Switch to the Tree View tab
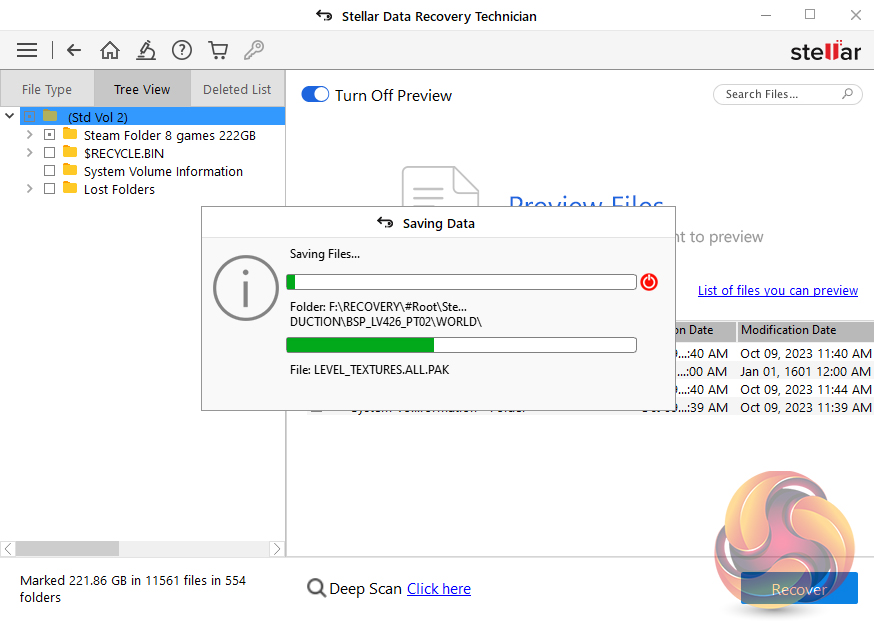The image size is (874, 621). [x=142, y=89]
